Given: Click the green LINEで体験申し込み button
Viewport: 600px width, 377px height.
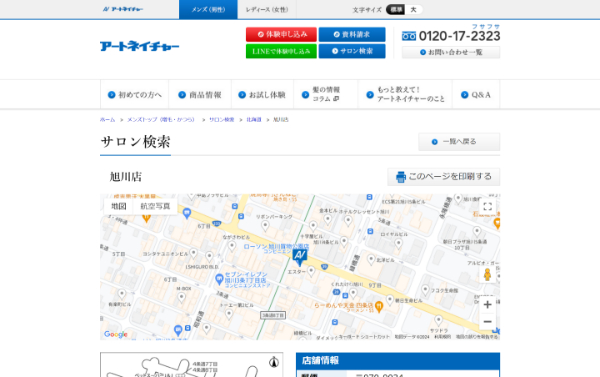Looking at the screenshot, I should pos(281,51).
